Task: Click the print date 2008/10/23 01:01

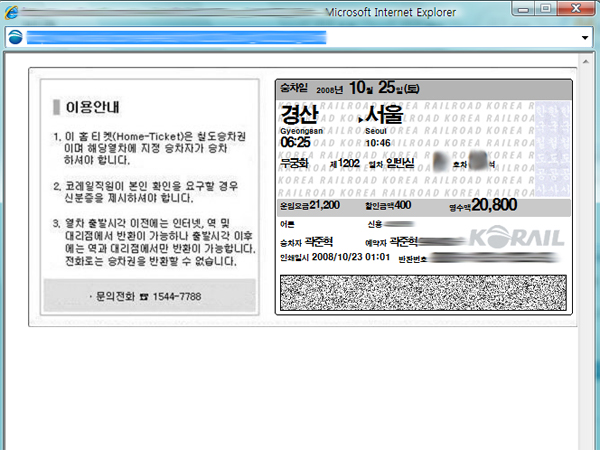Action: (351, 257)
